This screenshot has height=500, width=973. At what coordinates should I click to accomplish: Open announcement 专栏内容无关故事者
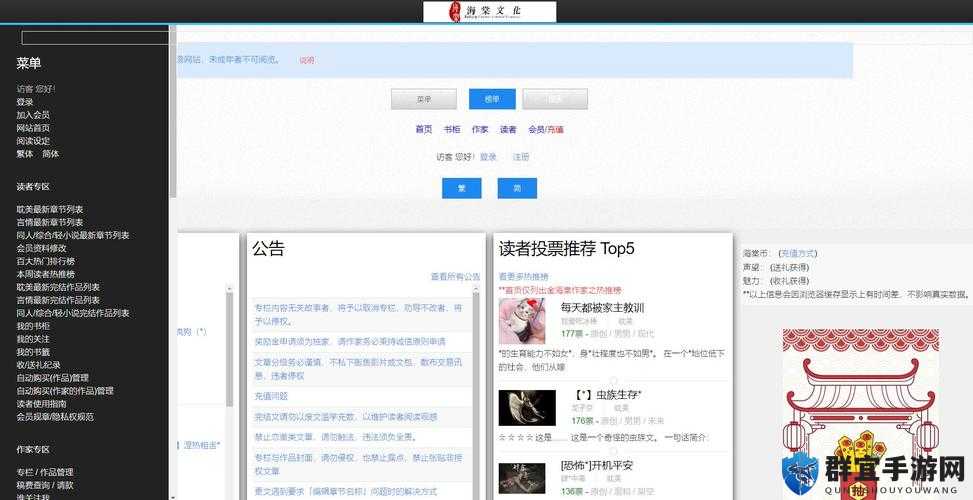point(358,315)
